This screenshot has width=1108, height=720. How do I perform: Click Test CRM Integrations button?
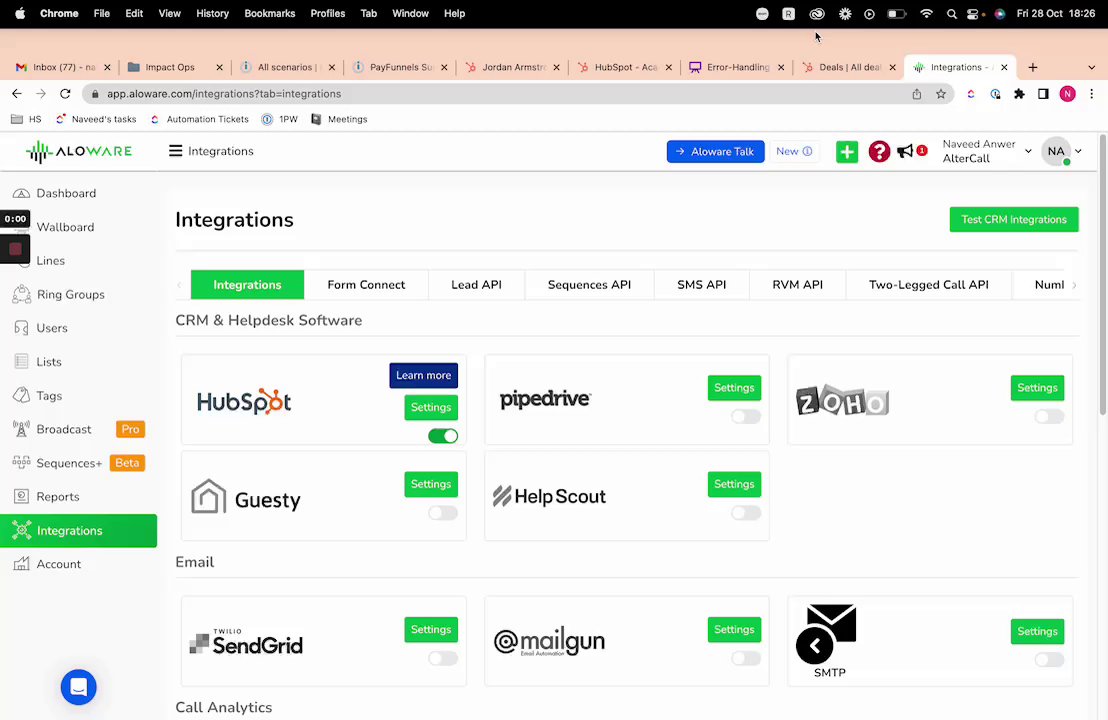[1014, 219]
